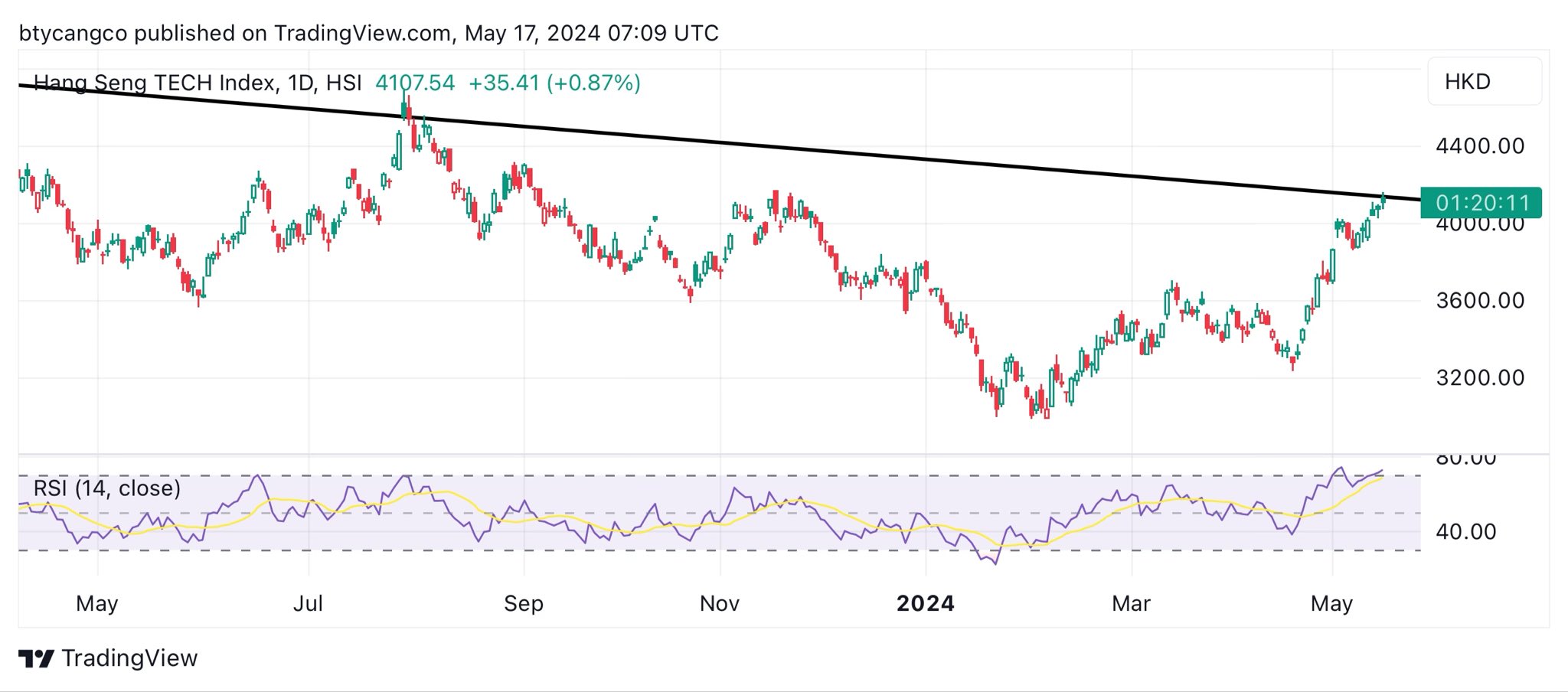This screenshot has height=692, width=1568.
Task: Click the 3200.00 price axis label
Action: pyautogui.click(x=1480, y=377)
